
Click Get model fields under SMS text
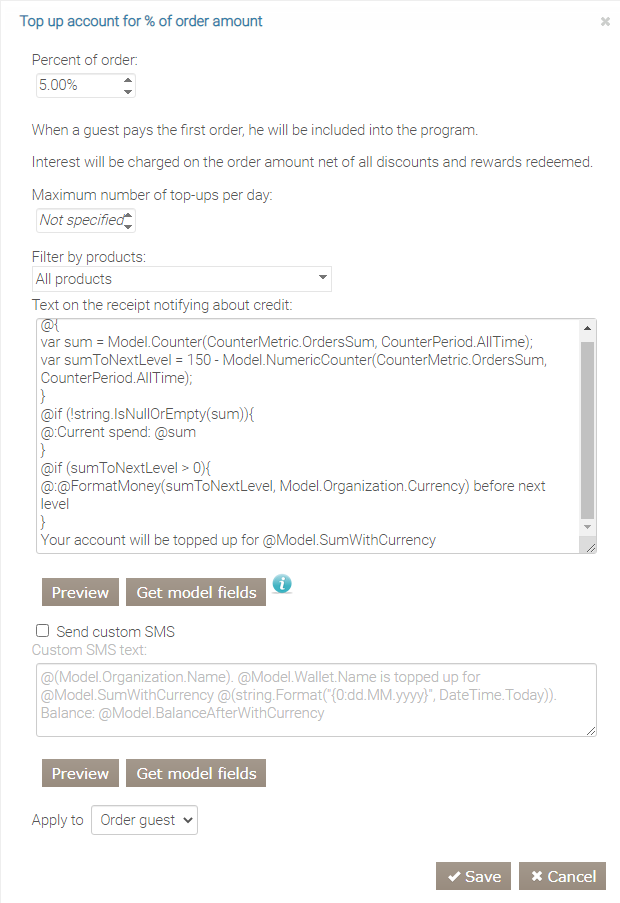[196, 773]
